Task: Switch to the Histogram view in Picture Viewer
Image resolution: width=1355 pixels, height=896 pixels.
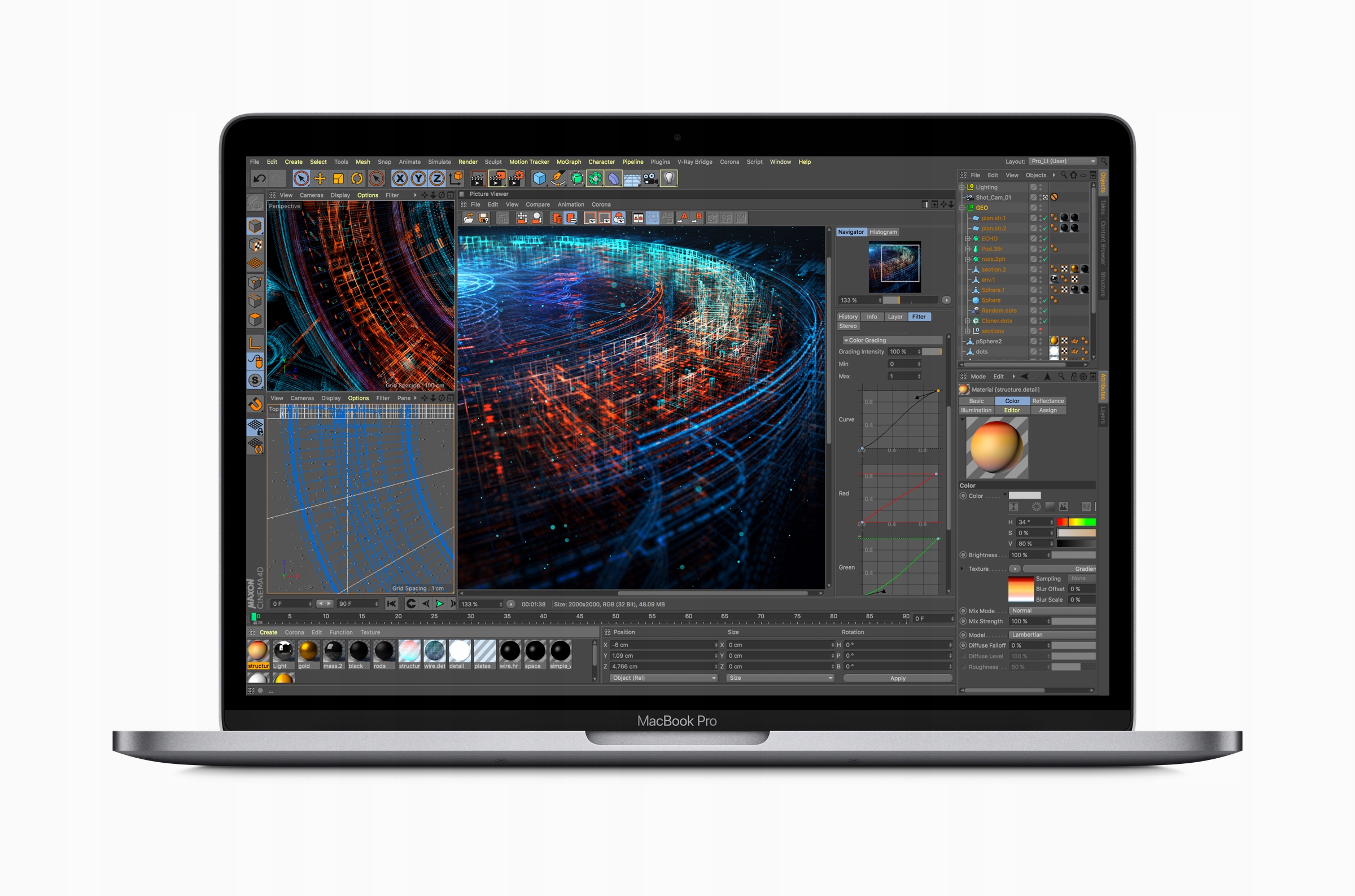Action: (882, 231)
